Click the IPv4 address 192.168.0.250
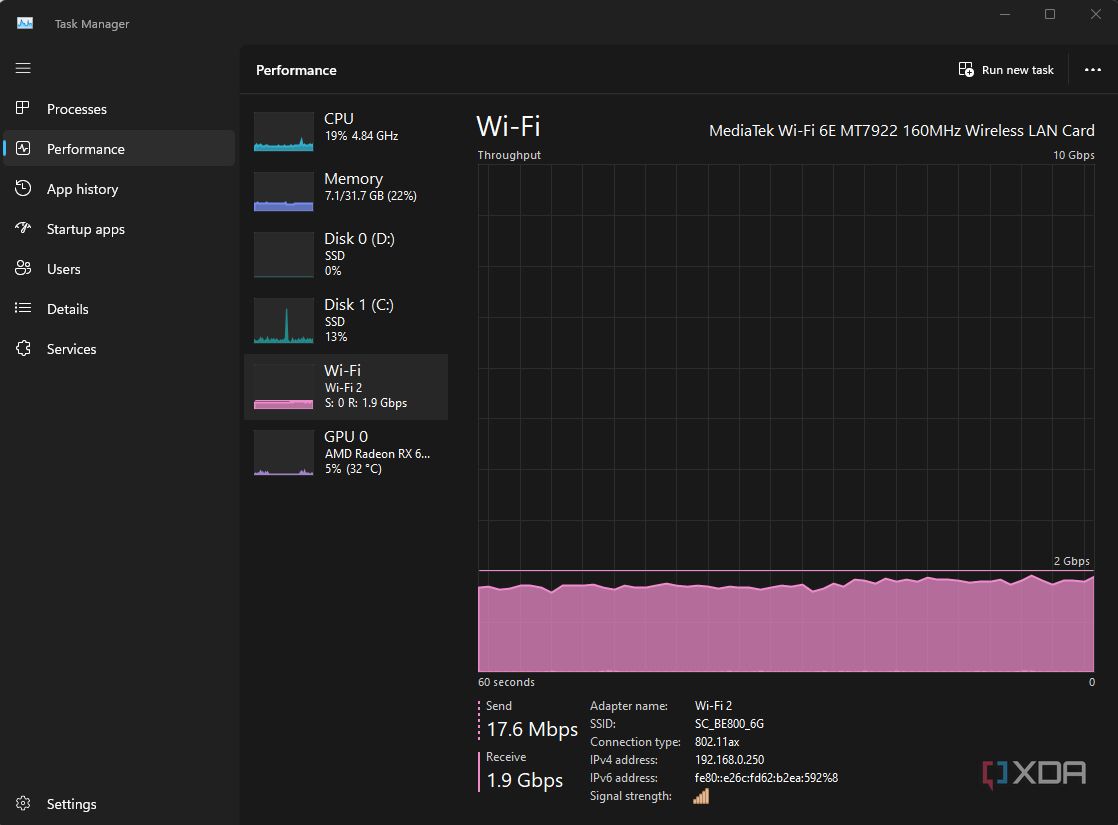 729,759
